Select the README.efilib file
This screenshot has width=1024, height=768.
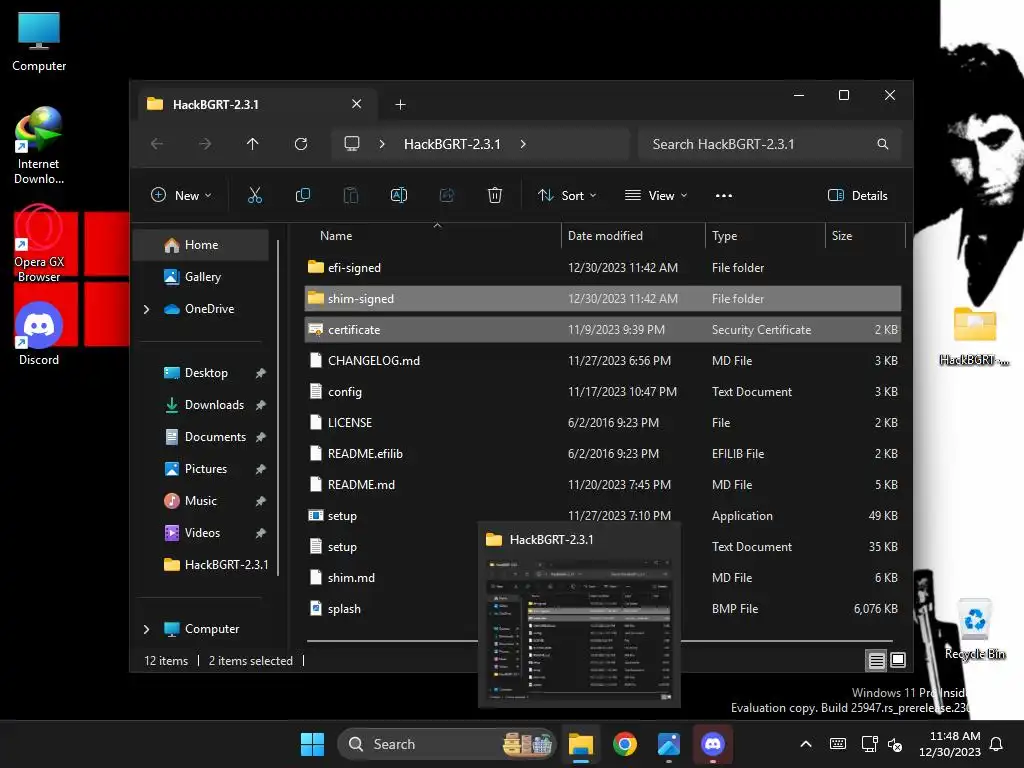point(603,454)
